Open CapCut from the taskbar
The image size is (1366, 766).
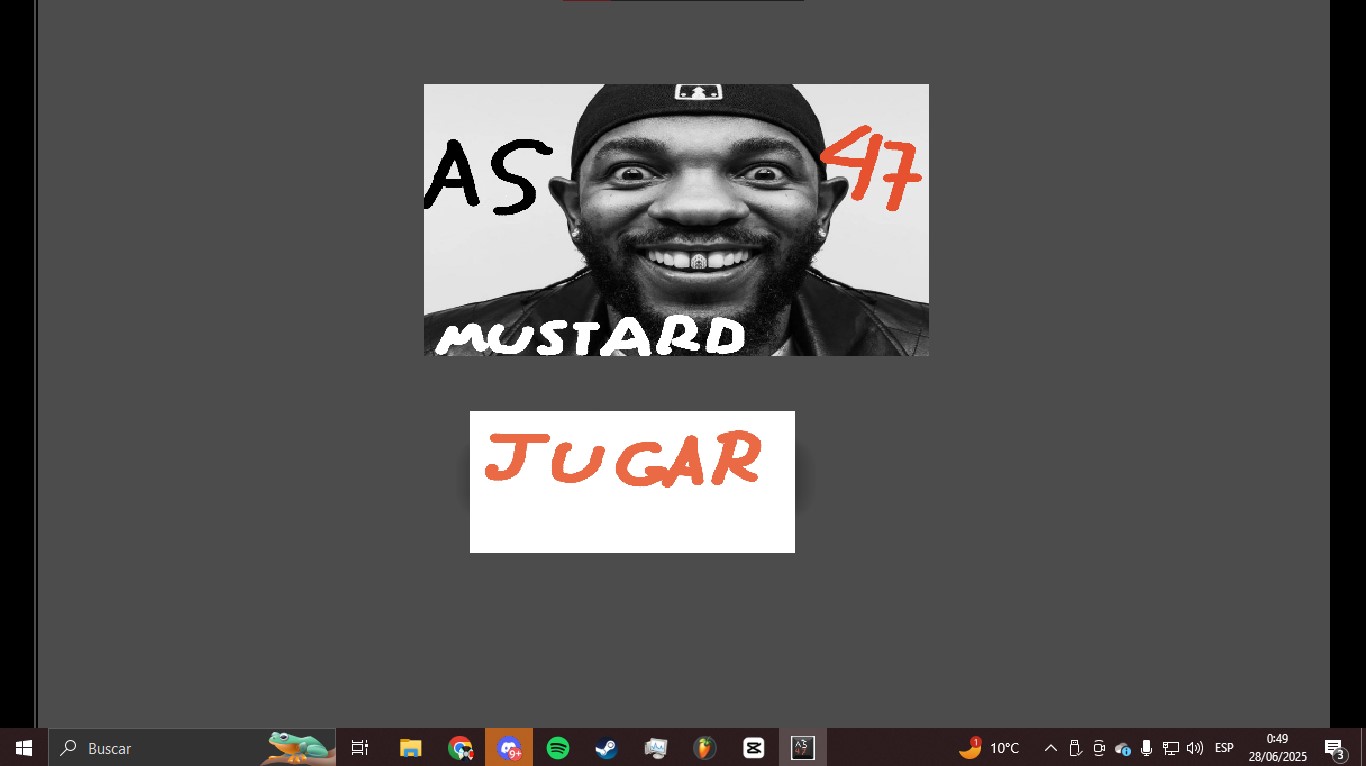tap(754, 748)
